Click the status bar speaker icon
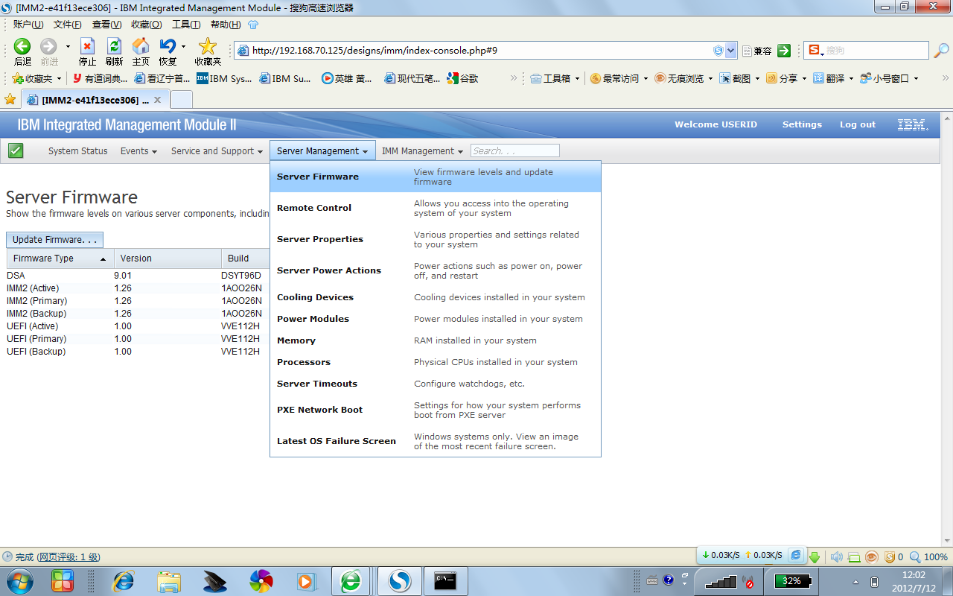This screenshot has width=953, height=596. [836, 557]
